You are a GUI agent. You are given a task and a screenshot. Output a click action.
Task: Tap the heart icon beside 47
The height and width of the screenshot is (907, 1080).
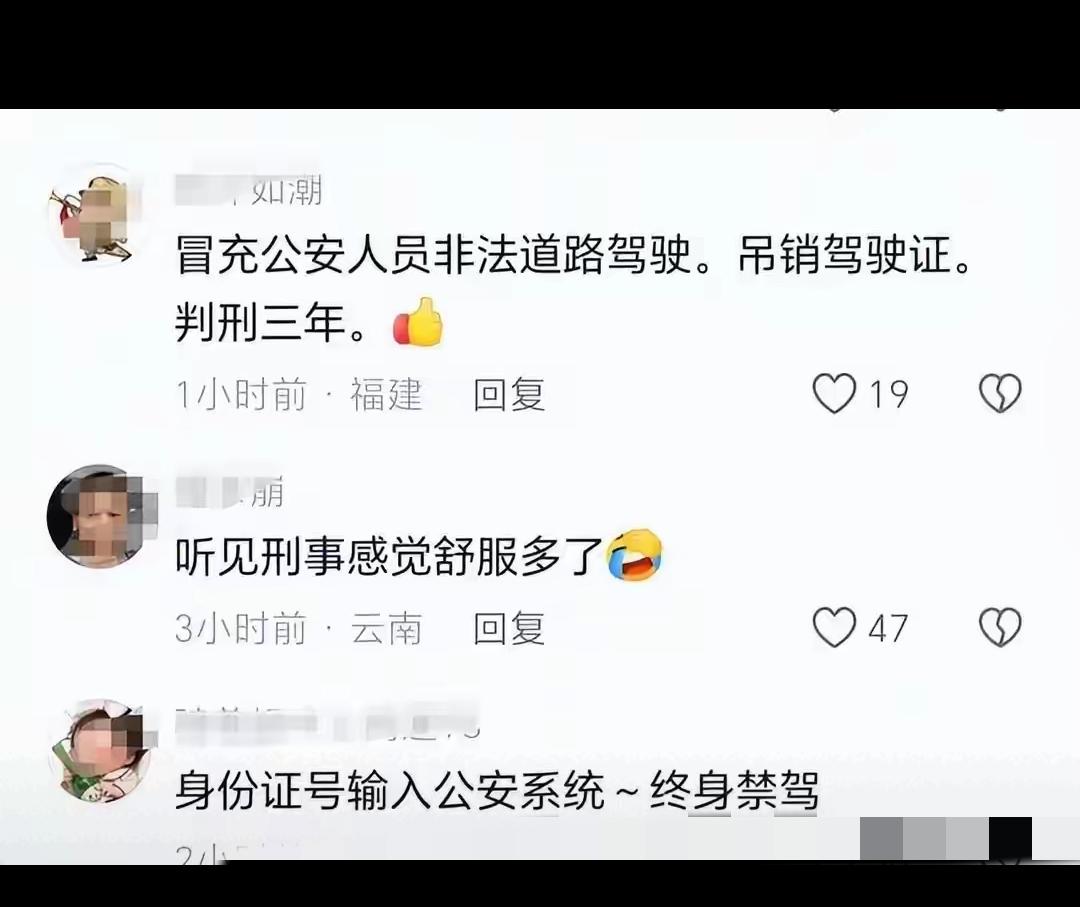click(834, 627)
